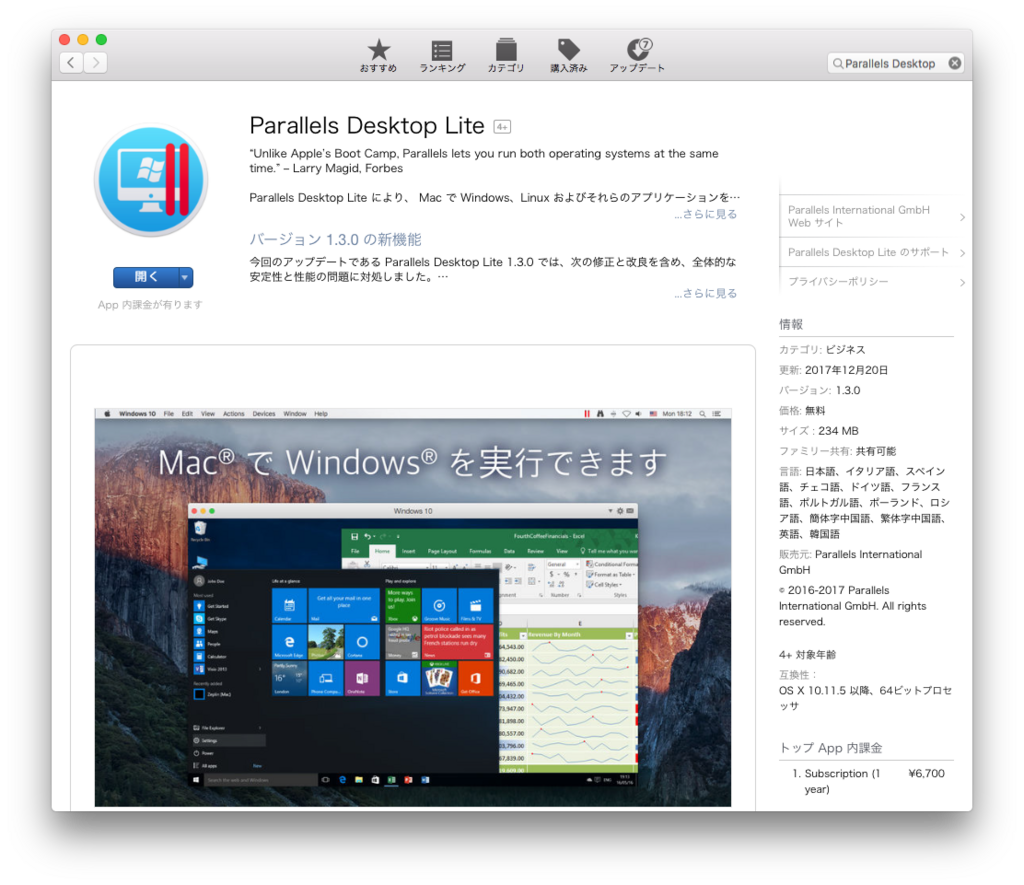Viewport: 1024px width, 885px height.
Task: Click the ファミリー共有: 共有可能 row
Action: pos(837,451)
